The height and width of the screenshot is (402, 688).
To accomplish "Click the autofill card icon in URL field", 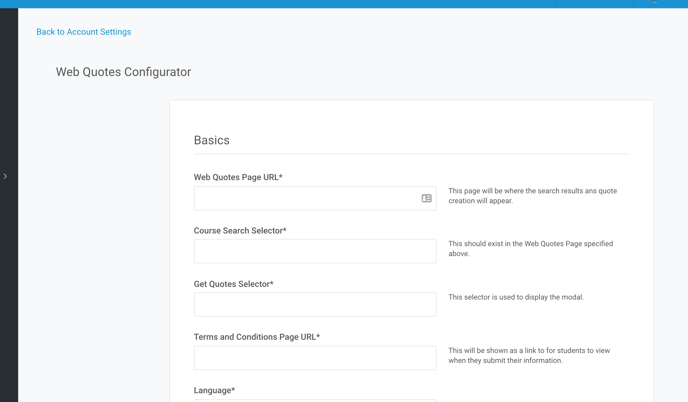I will pos(426,198).
